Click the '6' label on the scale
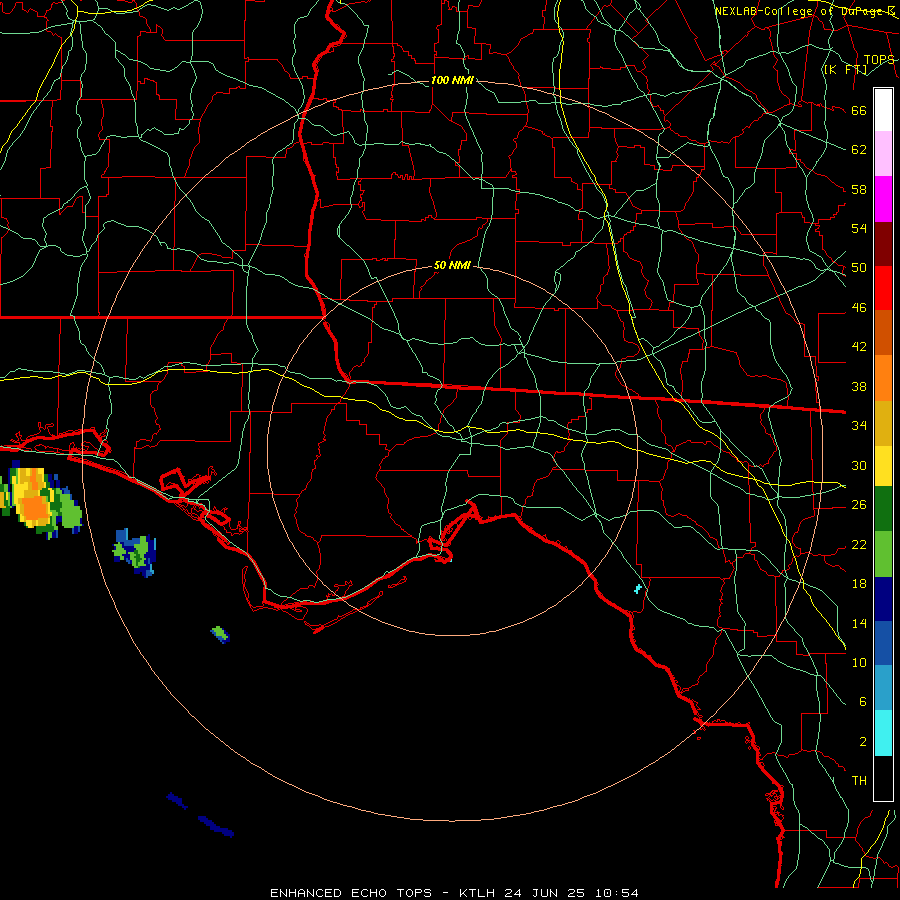 point(862,702)
